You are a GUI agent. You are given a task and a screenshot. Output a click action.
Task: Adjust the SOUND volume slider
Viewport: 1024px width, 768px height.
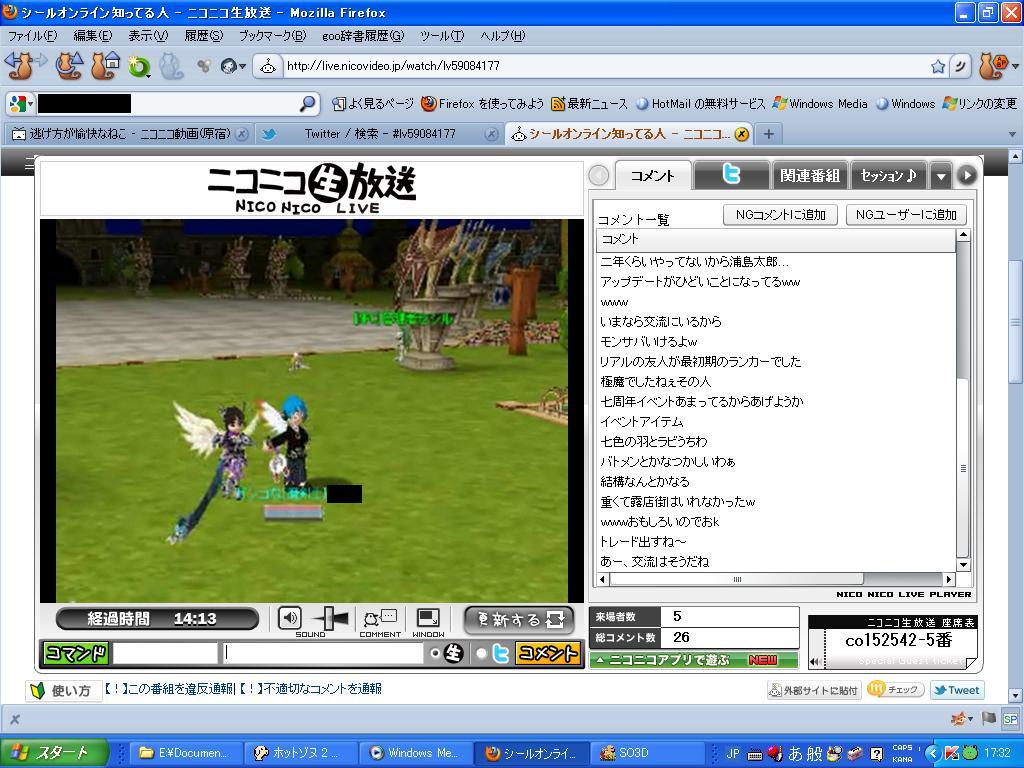point(330,618)
